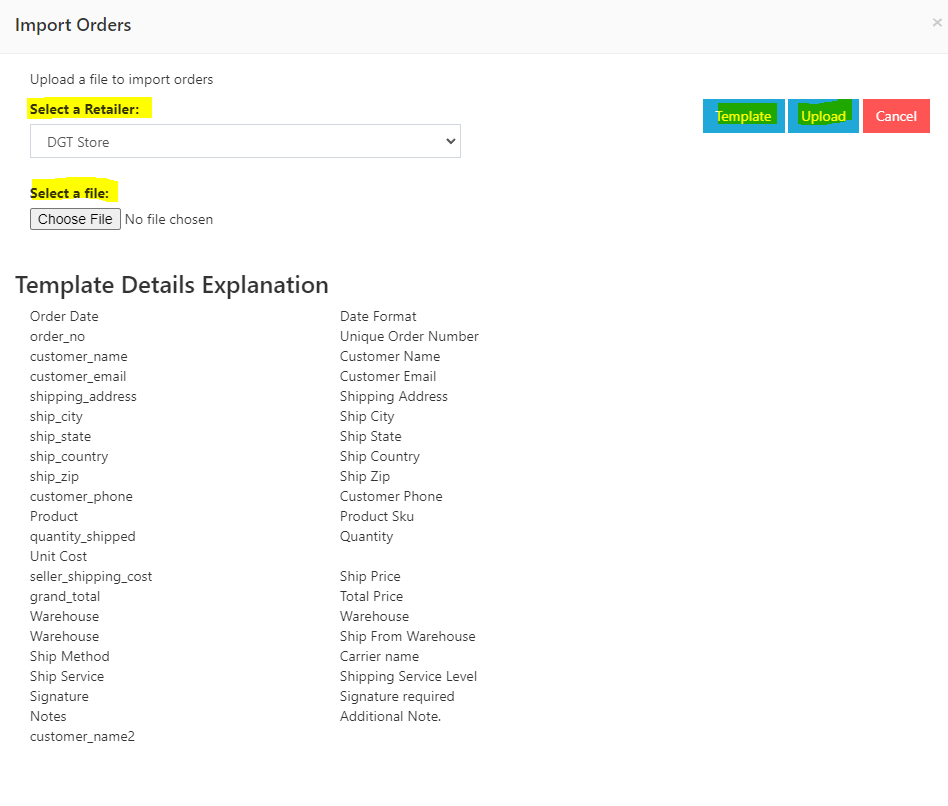Click the customer_email field name
Image resolution: width=948 pixels, height=806 pixels.
point(78,376)
